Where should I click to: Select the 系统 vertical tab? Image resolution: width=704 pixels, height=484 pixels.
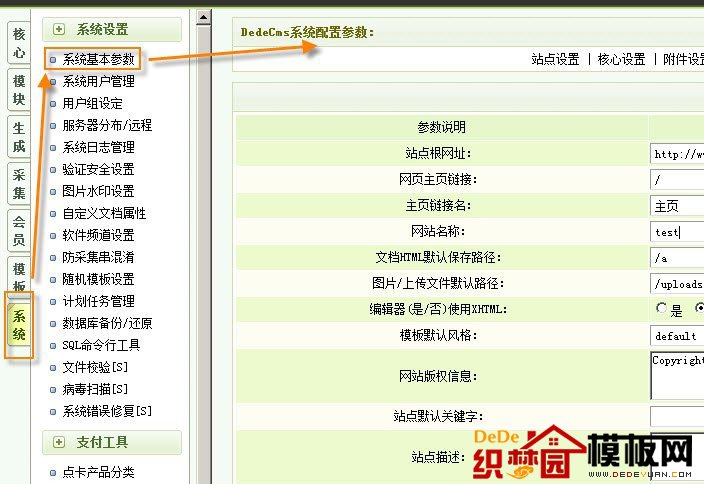pos(19,325)
